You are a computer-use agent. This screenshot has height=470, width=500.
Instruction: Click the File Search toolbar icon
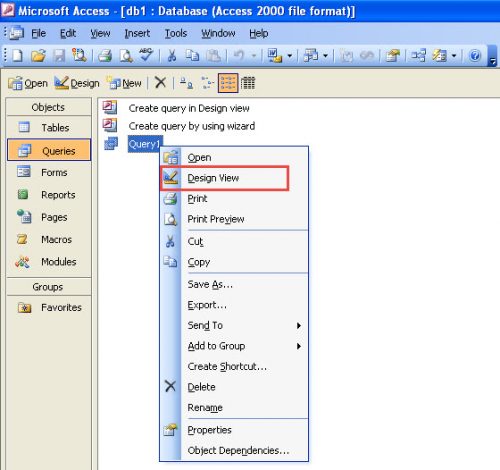(79, 55)
